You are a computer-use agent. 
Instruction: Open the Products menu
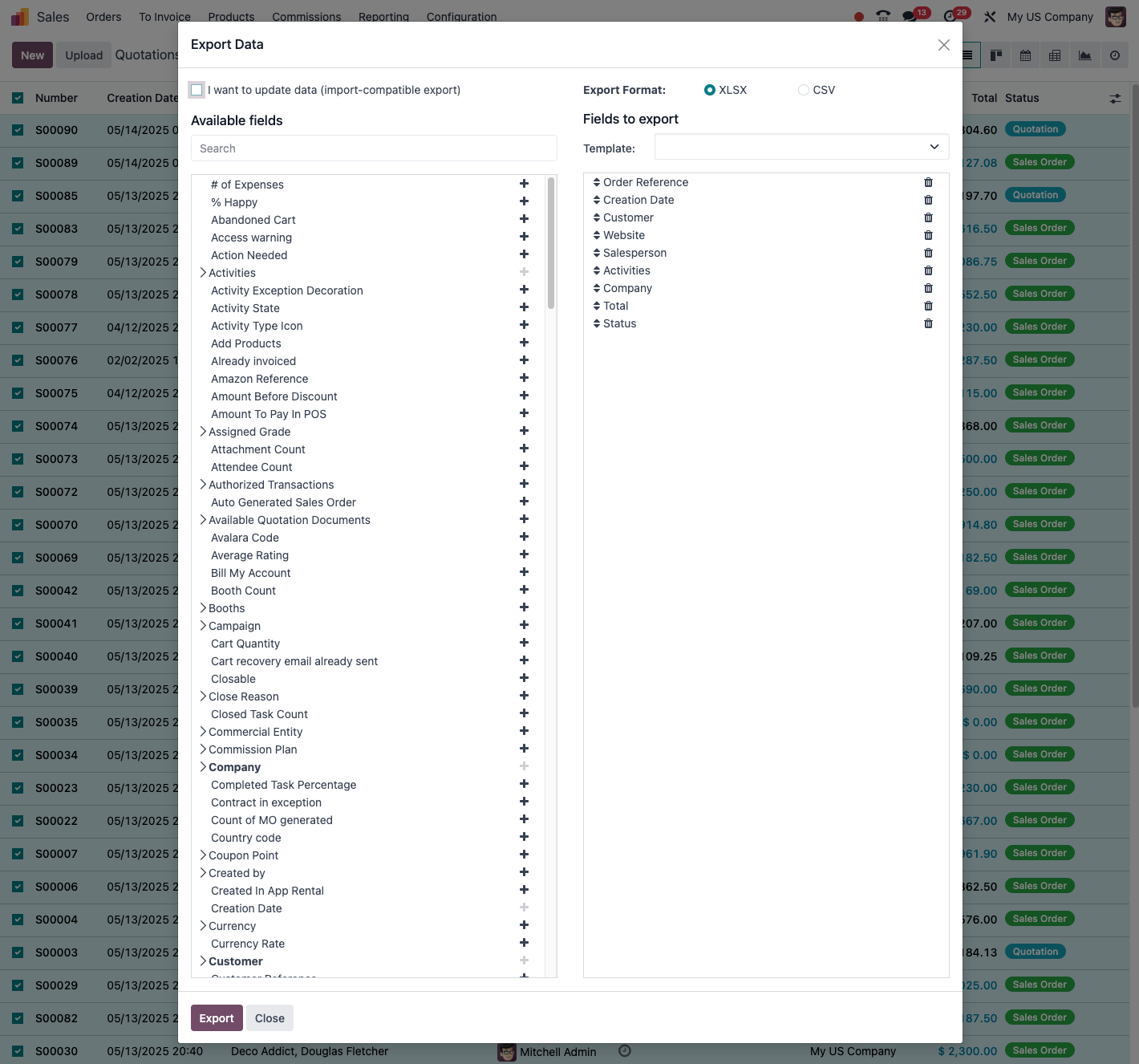(231, 17)
